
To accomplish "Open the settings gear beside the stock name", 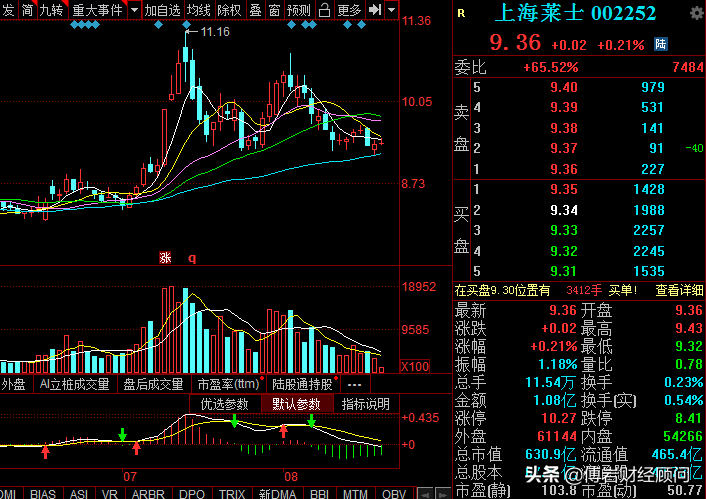I will pos(697,14).
